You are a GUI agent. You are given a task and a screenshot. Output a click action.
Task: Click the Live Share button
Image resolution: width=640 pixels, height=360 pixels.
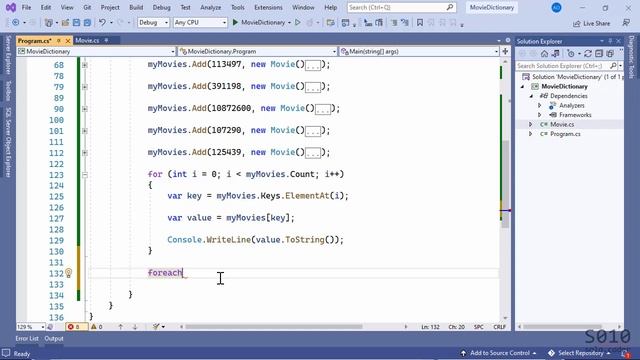591,23
